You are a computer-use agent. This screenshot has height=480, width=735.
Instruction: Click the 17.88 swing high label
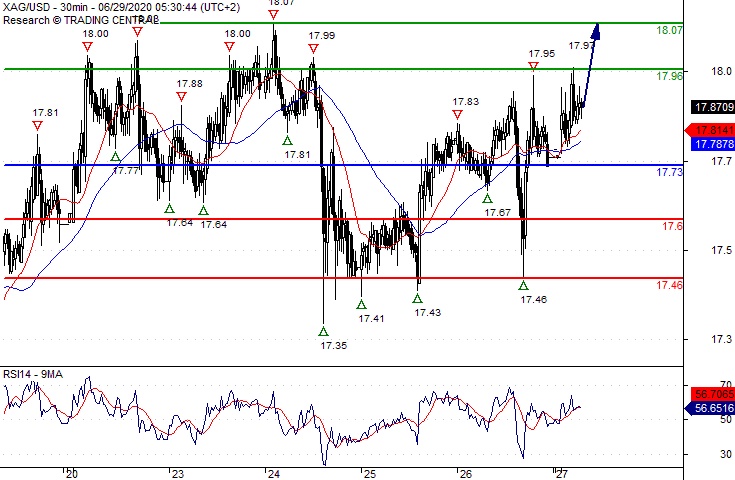189,84
